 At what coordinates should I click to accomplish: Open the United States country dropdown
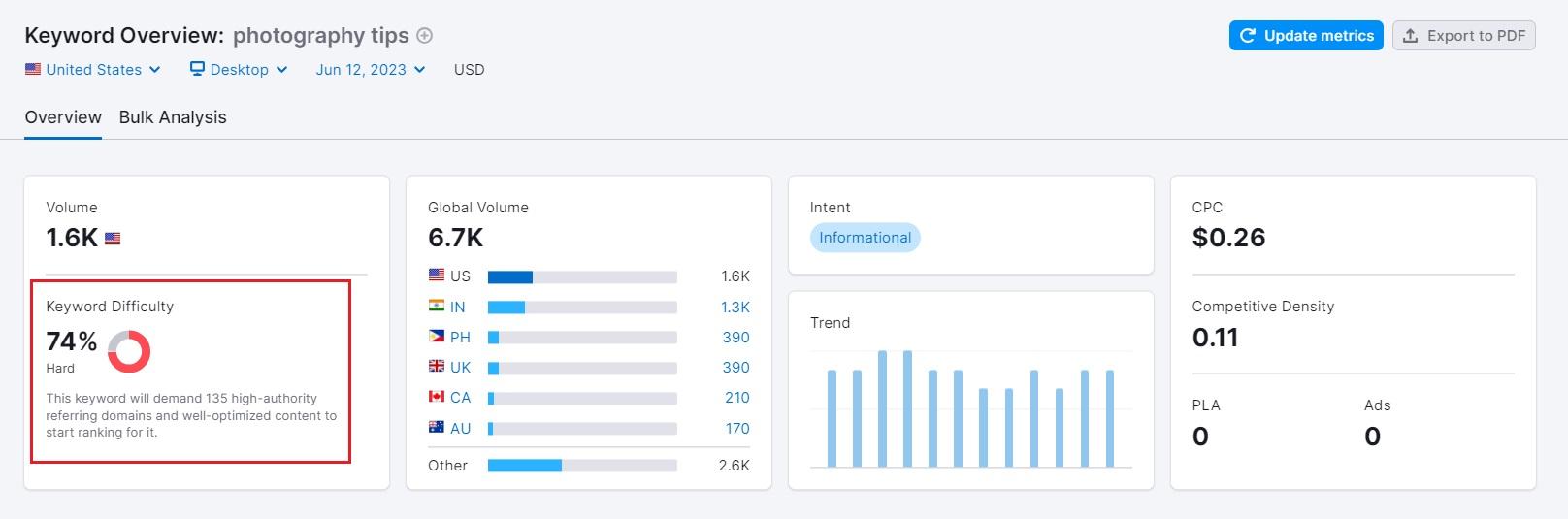click(93, 70)
